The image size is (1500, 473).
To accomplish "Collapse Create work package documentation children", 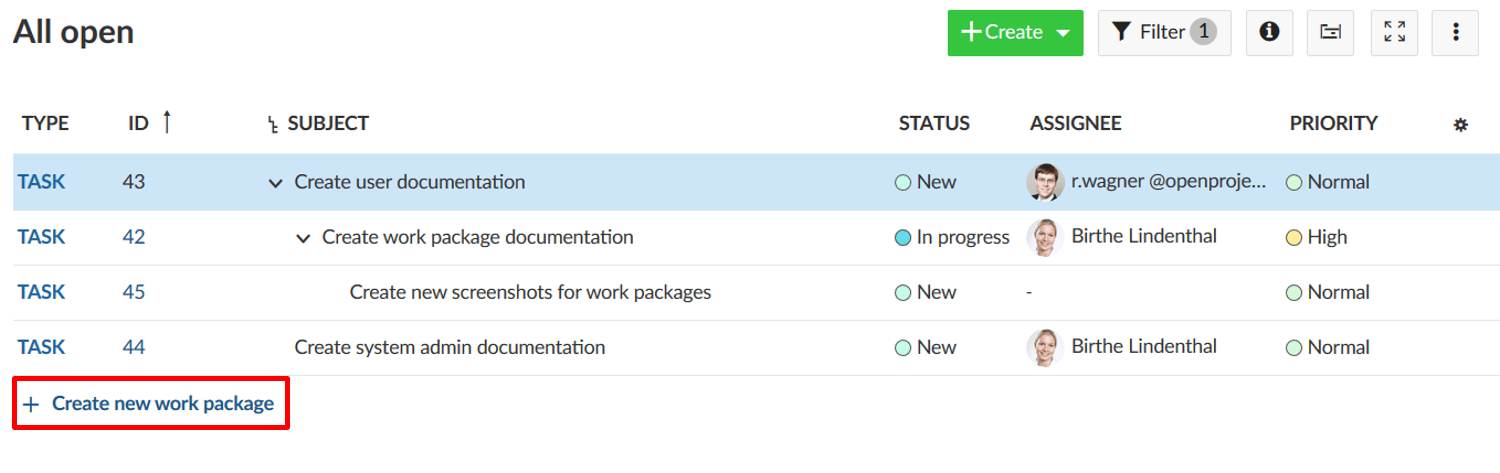I will click(303, 238).
